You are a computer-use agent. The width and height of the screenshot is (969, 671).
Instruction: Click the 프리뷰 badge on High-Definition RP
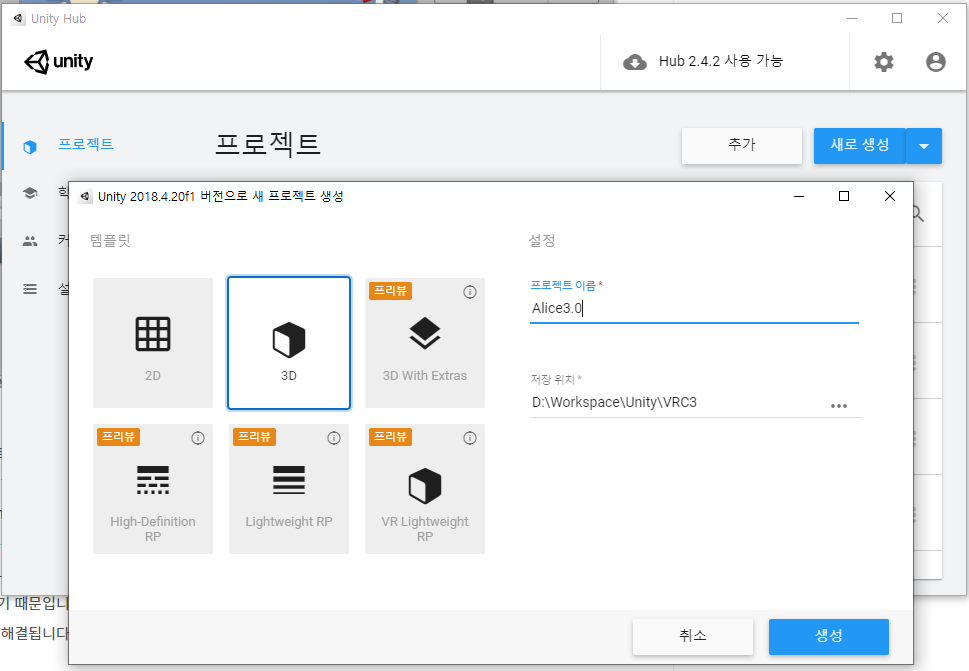click(x=119, y=437)
